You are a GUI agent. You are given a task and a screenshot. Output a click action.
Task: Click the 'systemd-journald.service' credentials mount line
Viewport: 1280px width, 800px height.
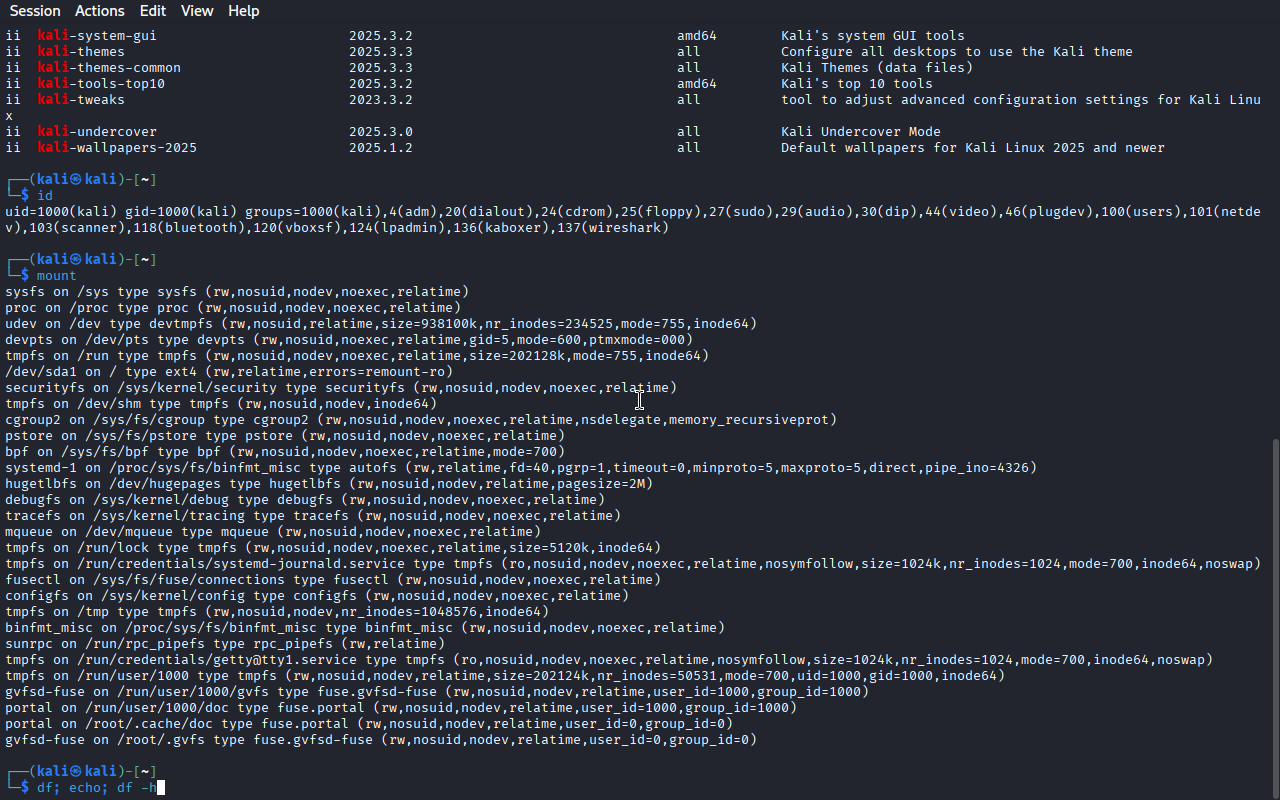click(633, 564)
